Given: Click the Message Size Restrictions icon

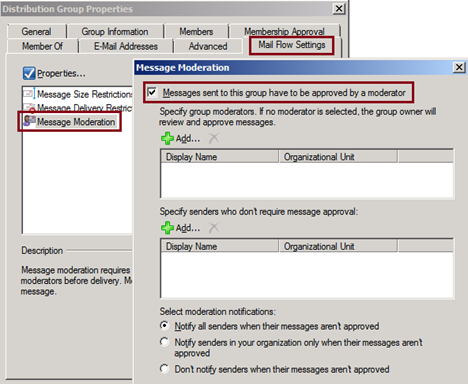Looking at the screenshot, I should 29,94.
